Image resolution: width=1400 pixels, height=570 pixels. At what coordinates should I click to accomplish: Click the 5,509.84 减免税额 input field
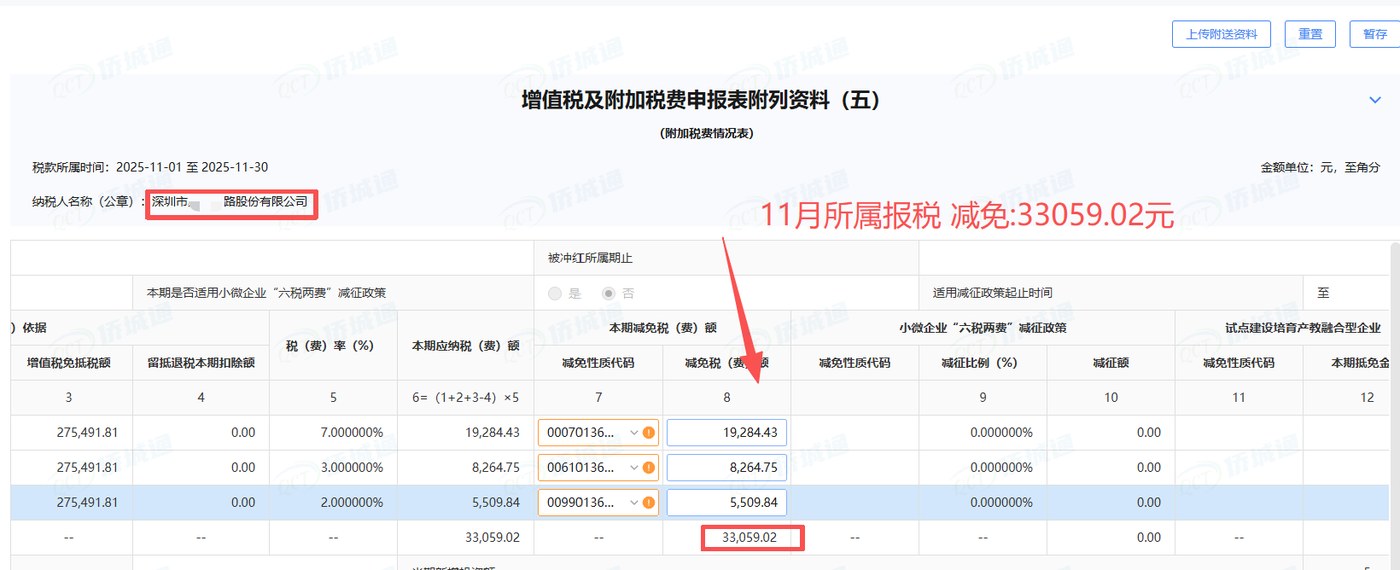(x=727, y=501)
